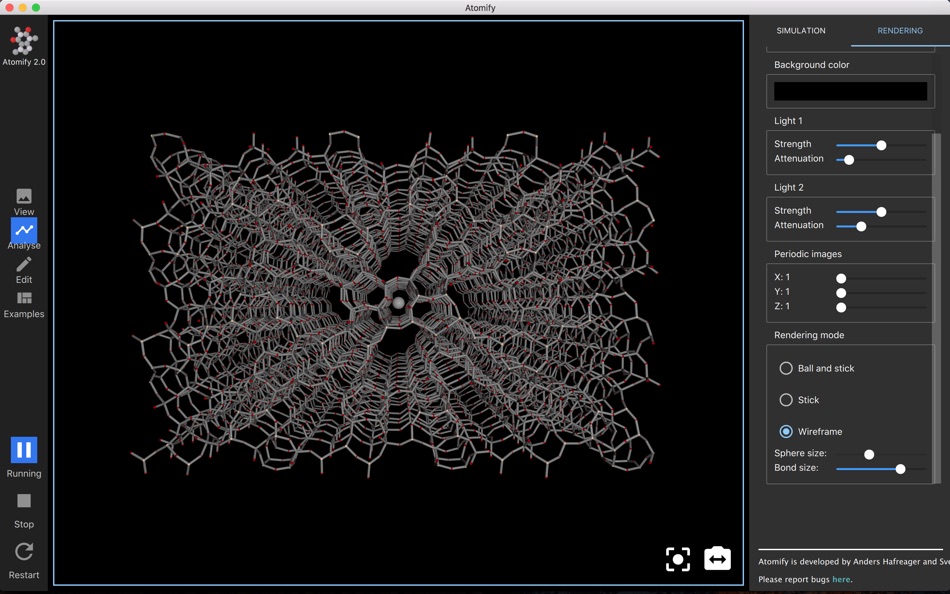The image size is (950, 594).
Task: Click the Atomify 2.0 logo icon
Action: click(x=24, y=41)
